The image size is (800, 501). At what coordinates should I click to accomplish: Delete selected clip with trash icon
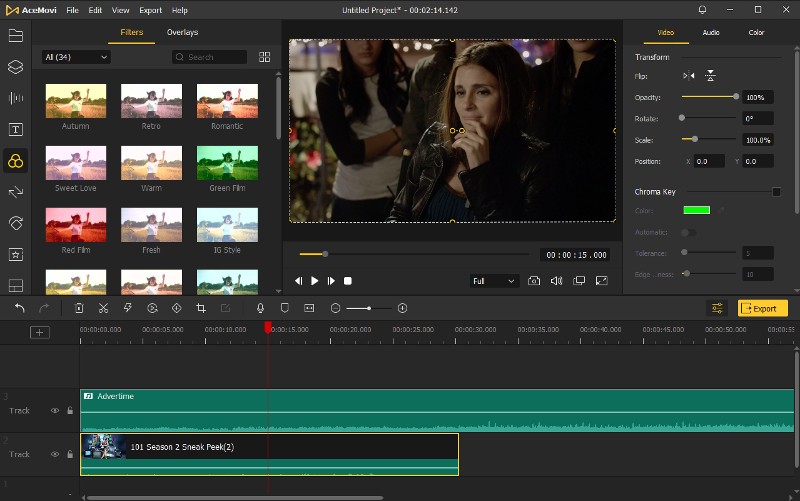pyautogui.click(x=79, y=308)
